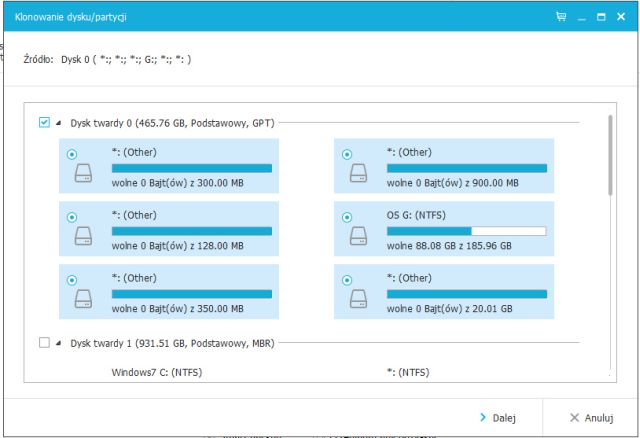Image resolution: width=640 pixels, height=438 pixels.
Task: Click the OS G: usage bar
Action: pyautogui.click(x=466, y=230)
